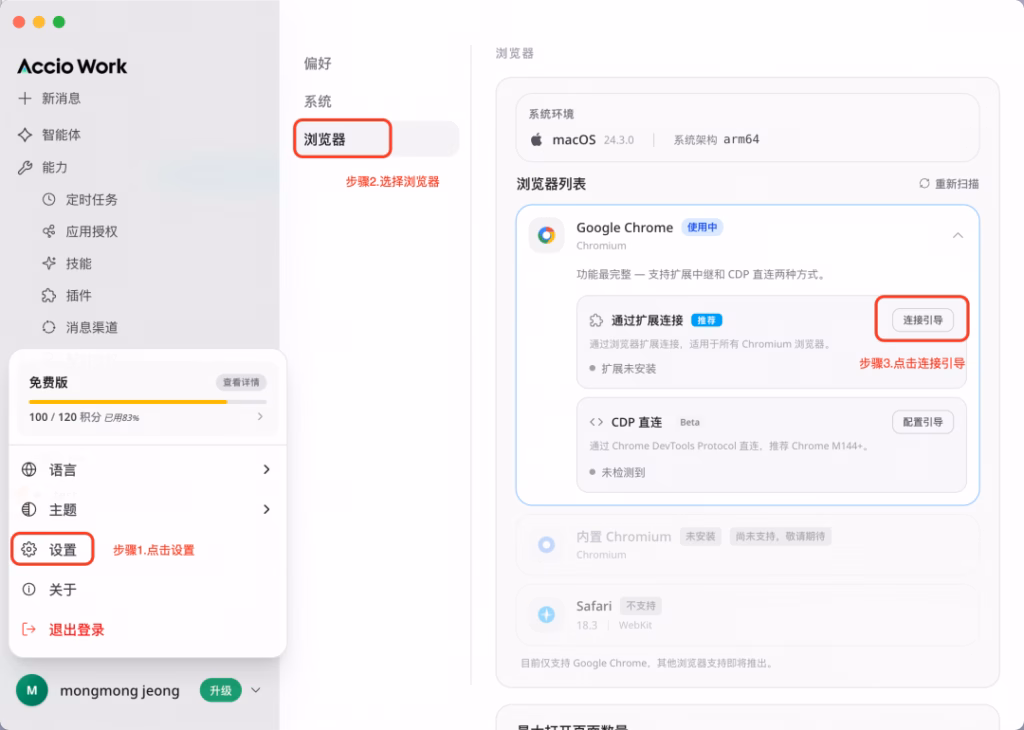Click the Google Chrome logo icon
Viewport: 1024px width, 730px height.
547,235
